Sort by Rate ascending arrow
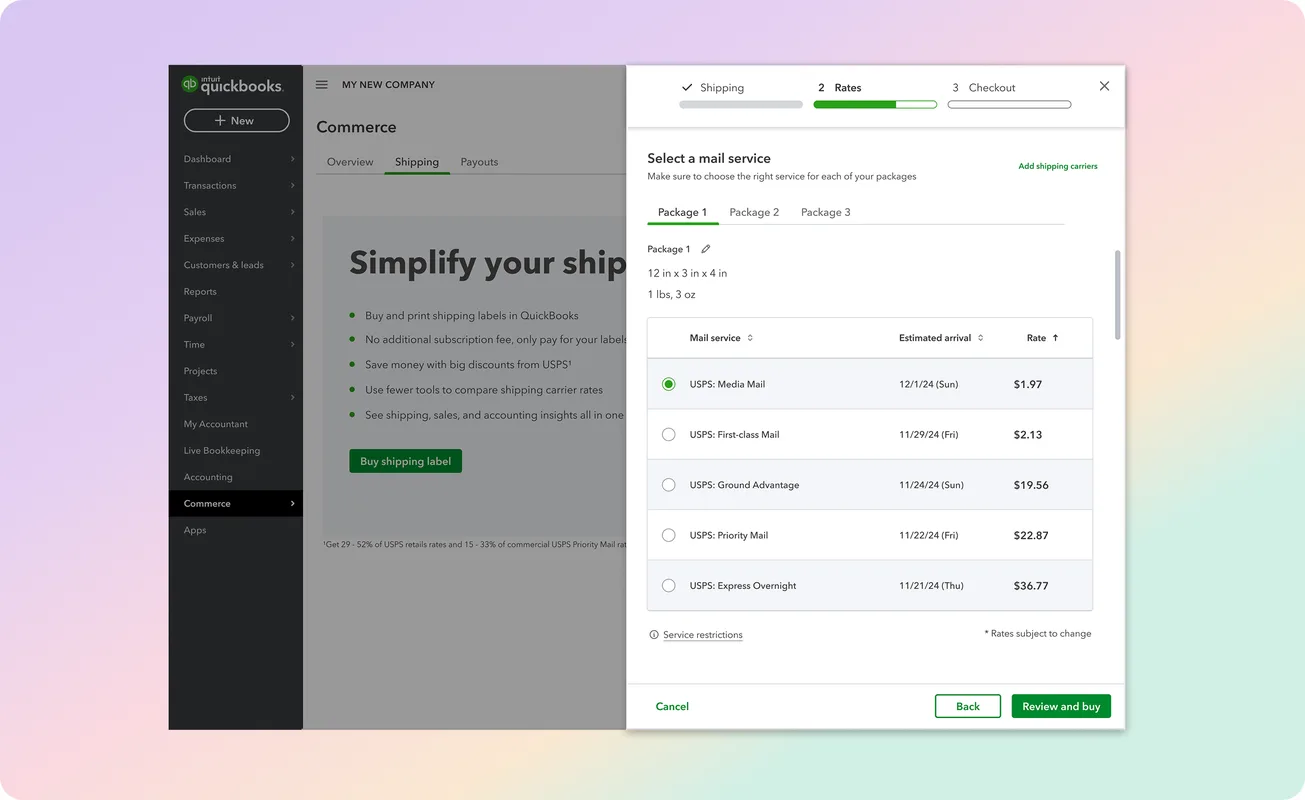 pyautogui.click(x=1055, y=338)
